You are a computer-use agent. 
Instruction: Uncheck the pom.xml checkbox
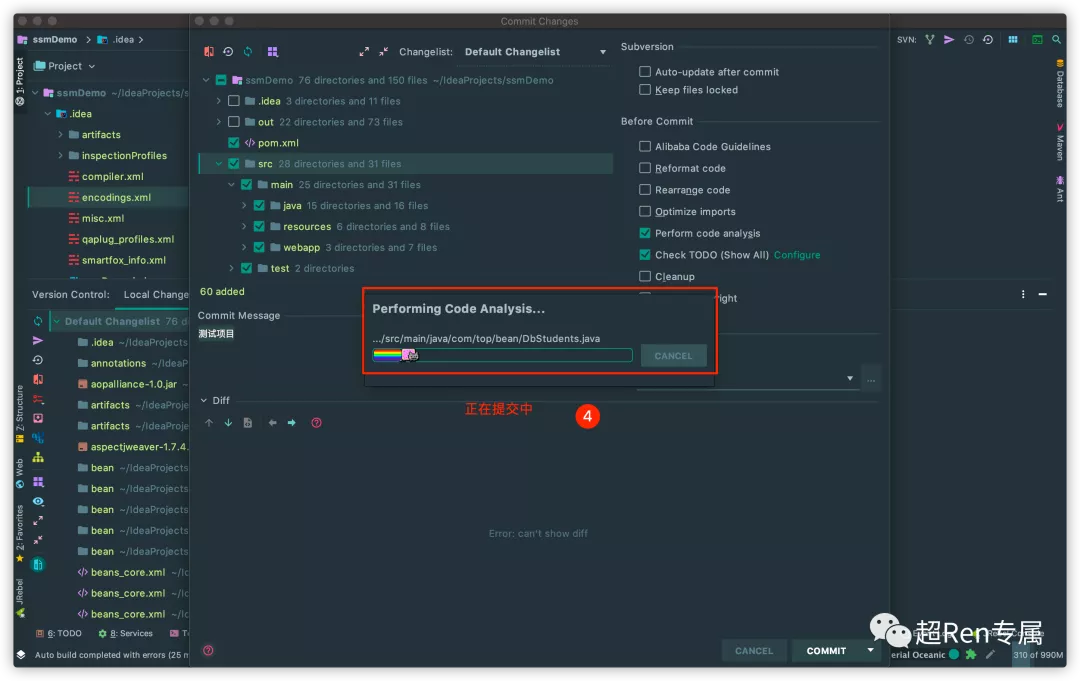coord(233,143)
